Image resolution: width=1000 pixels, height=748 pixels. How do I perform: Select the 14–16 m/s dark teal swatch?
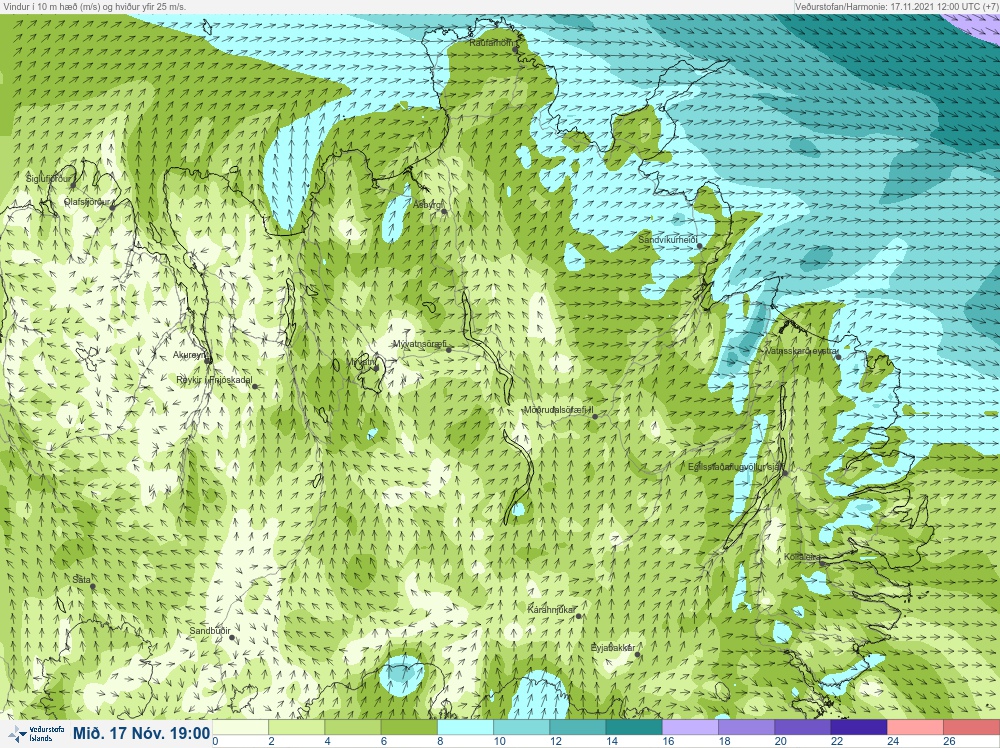tap(634, 727)
